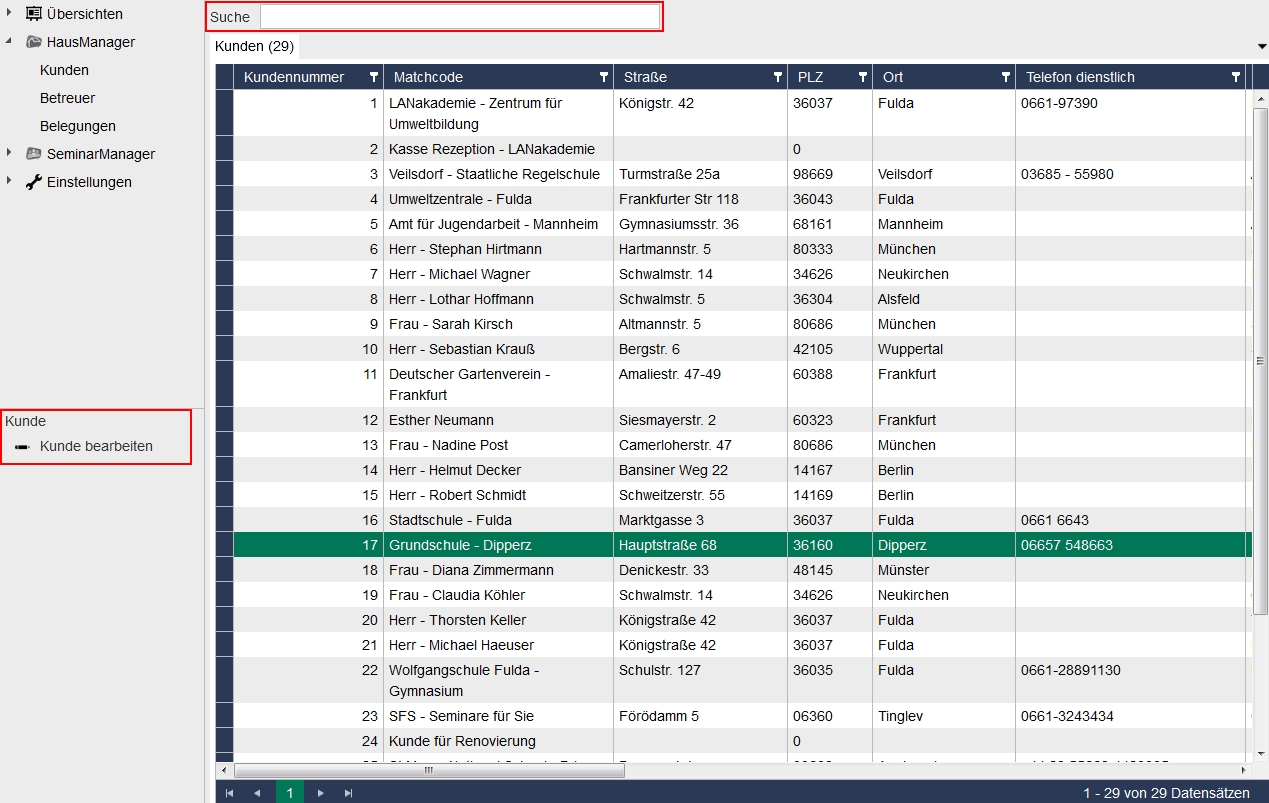Expand the Einstellungen tree node
Image resolution: width=1269 pixels, height=803 pixels.
point(9,181)
